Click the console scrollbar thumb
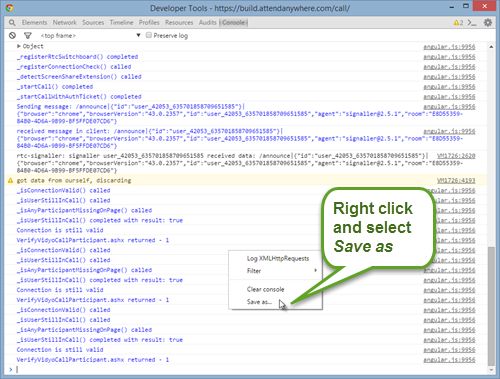The image size is (500, 379). click(x=491, y=306)
